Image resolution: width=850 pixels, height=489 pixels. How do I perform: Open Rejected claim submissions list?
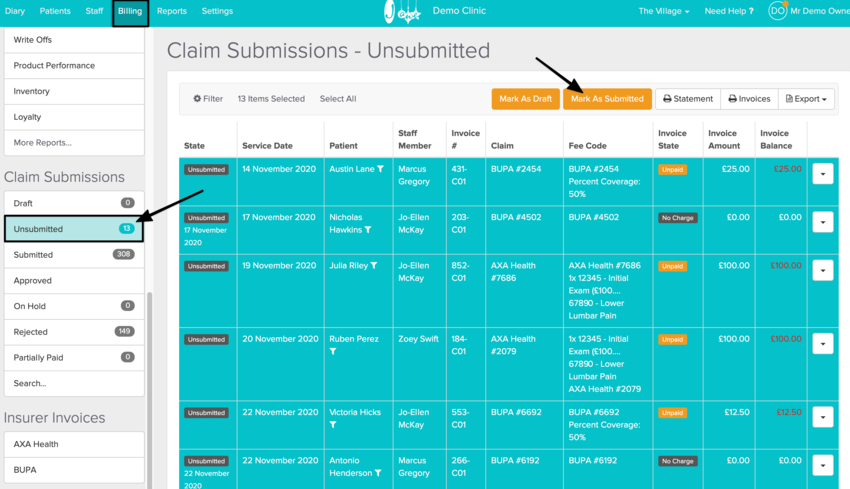click(31, 332)
